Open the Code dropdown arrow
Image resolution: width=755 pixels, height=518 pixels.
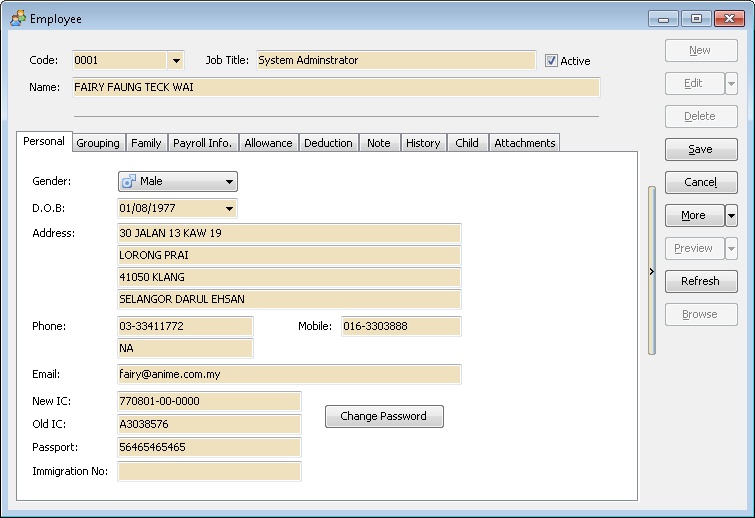coord(176,61)
